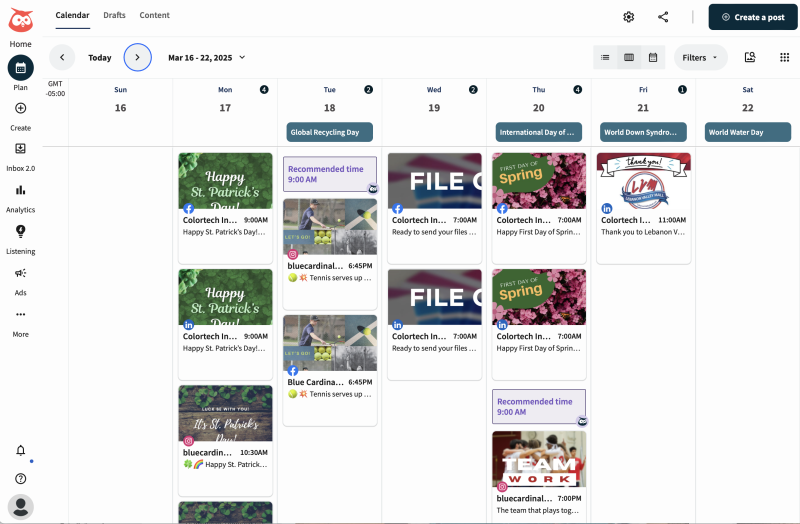
Task: Click the Wednesday post count badge
Action: pyautogui.click(x=473, y=90)
